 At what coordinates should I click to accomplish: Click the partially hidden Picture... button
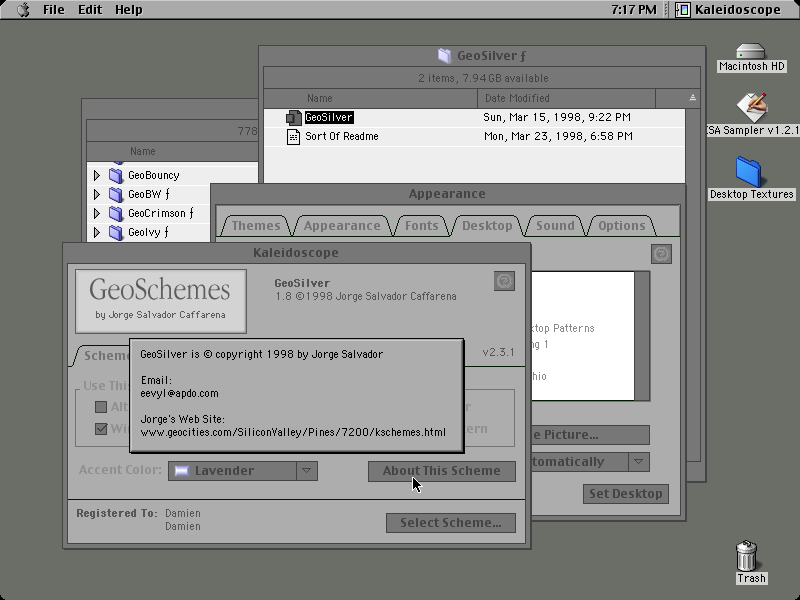(590, 435)
